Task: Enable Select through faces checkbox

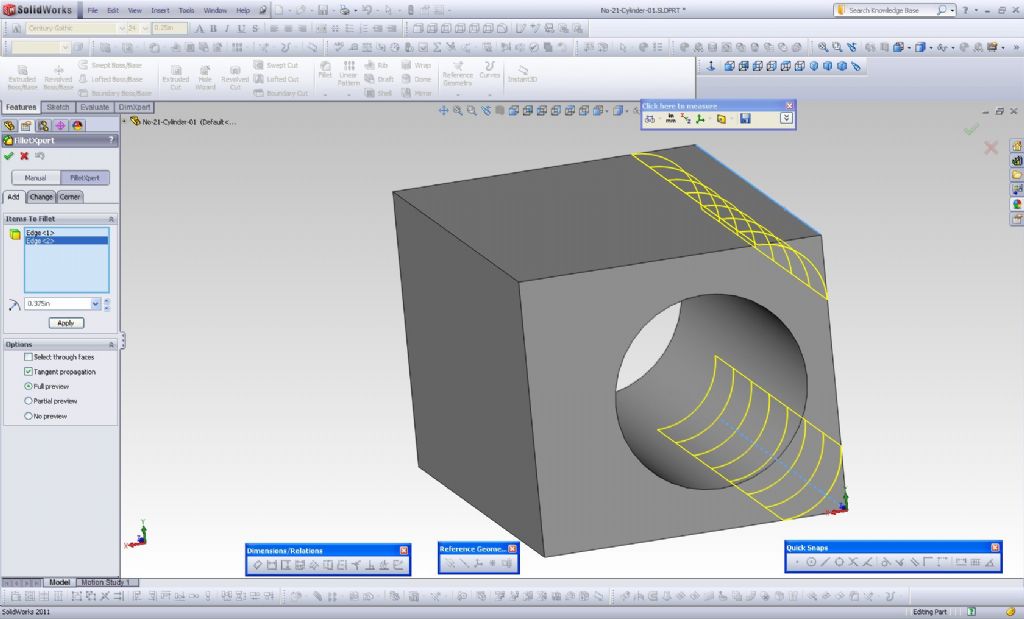Action: point(28,357)
